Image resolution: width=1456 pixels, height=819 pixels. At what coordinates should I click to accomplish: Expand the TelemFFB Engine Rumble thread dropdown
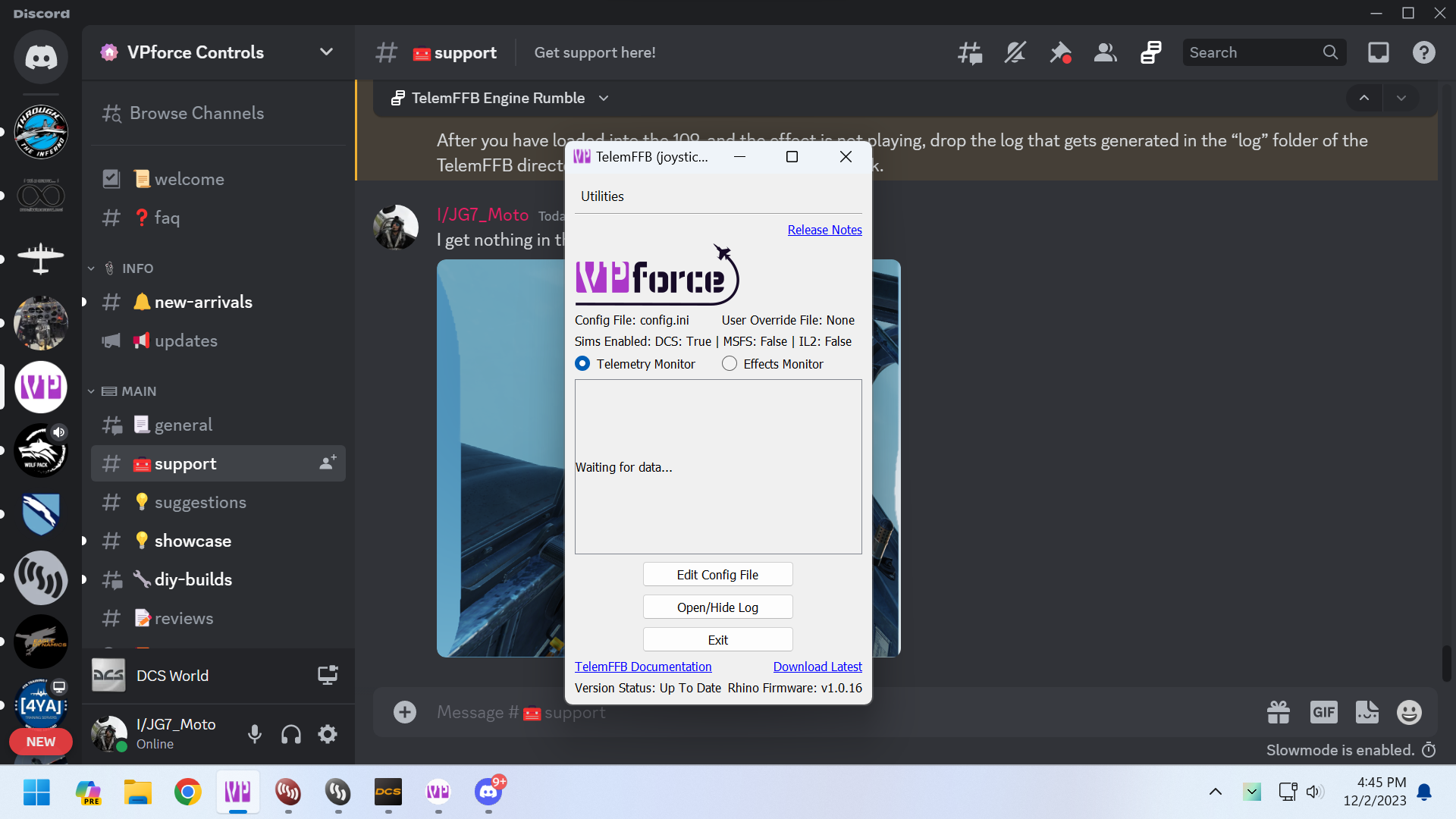(604, 98)
